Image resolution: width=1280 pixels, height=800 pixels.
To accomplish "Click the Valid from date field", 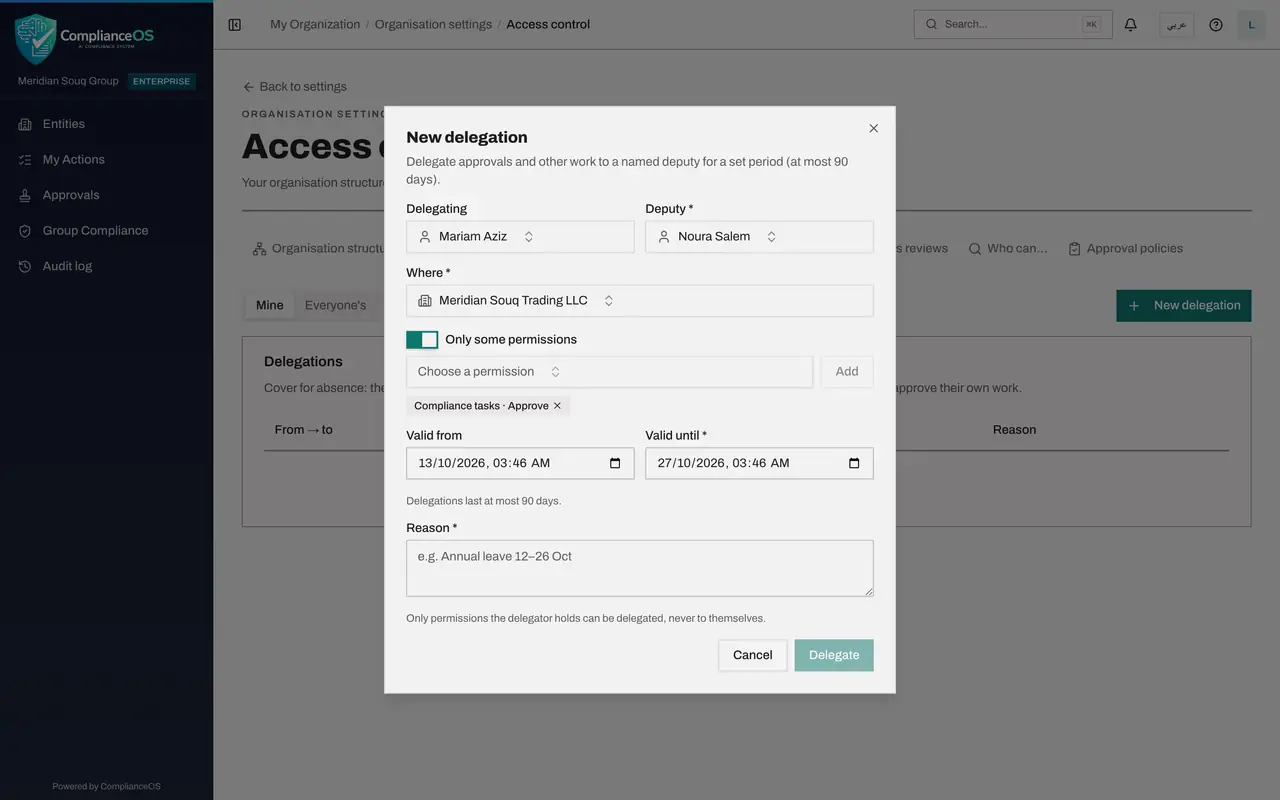I will tap(520, 463).
